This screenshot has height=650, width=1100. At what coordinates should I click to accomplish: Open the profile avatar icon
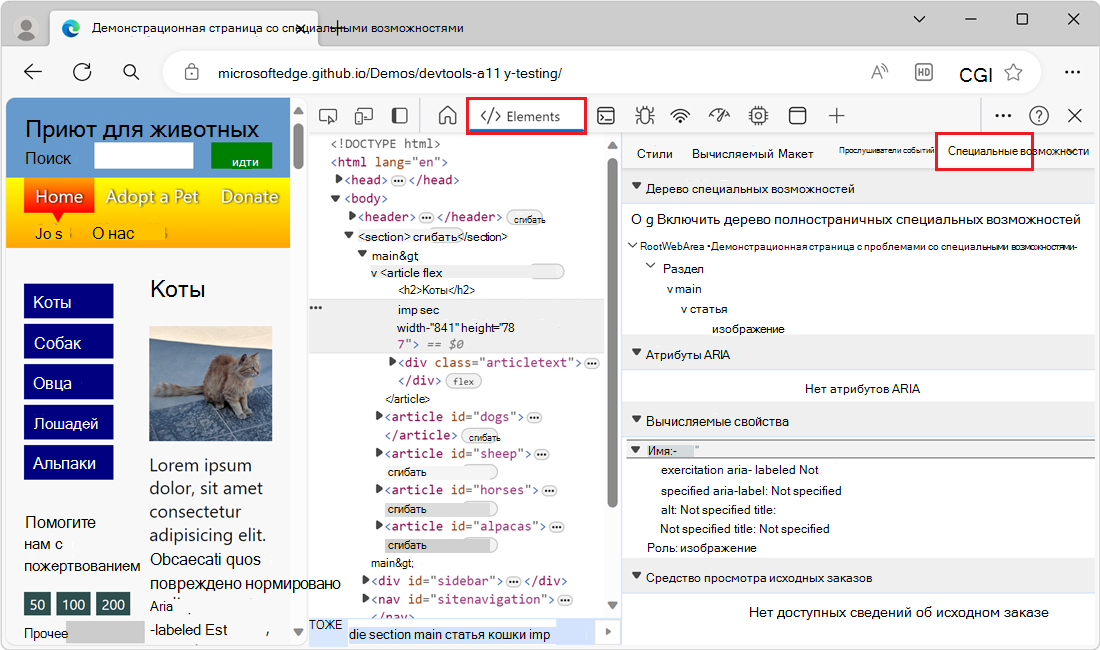27,28
